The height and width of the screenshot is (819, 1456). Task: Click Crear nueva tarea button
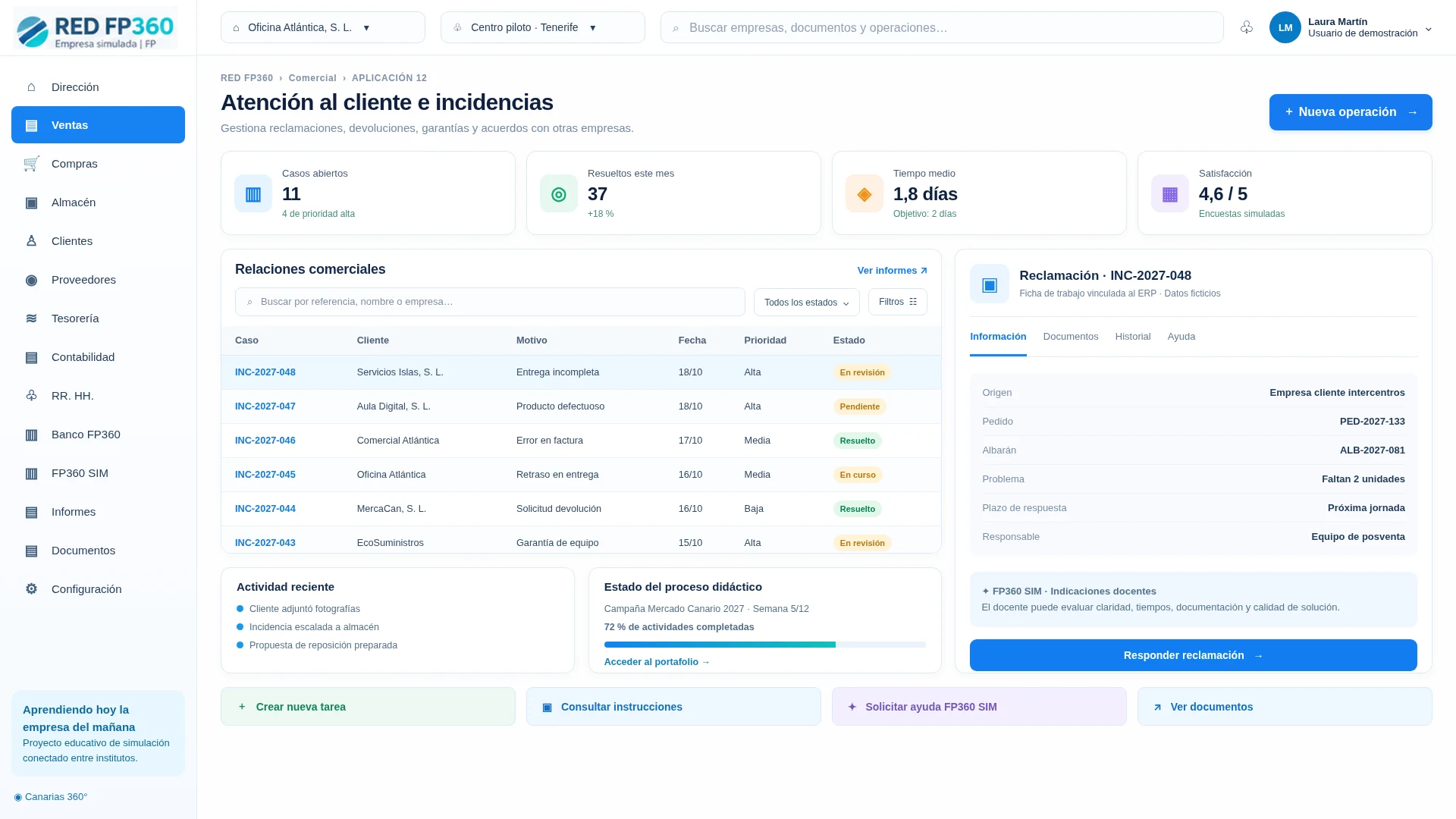click(368, 707)
